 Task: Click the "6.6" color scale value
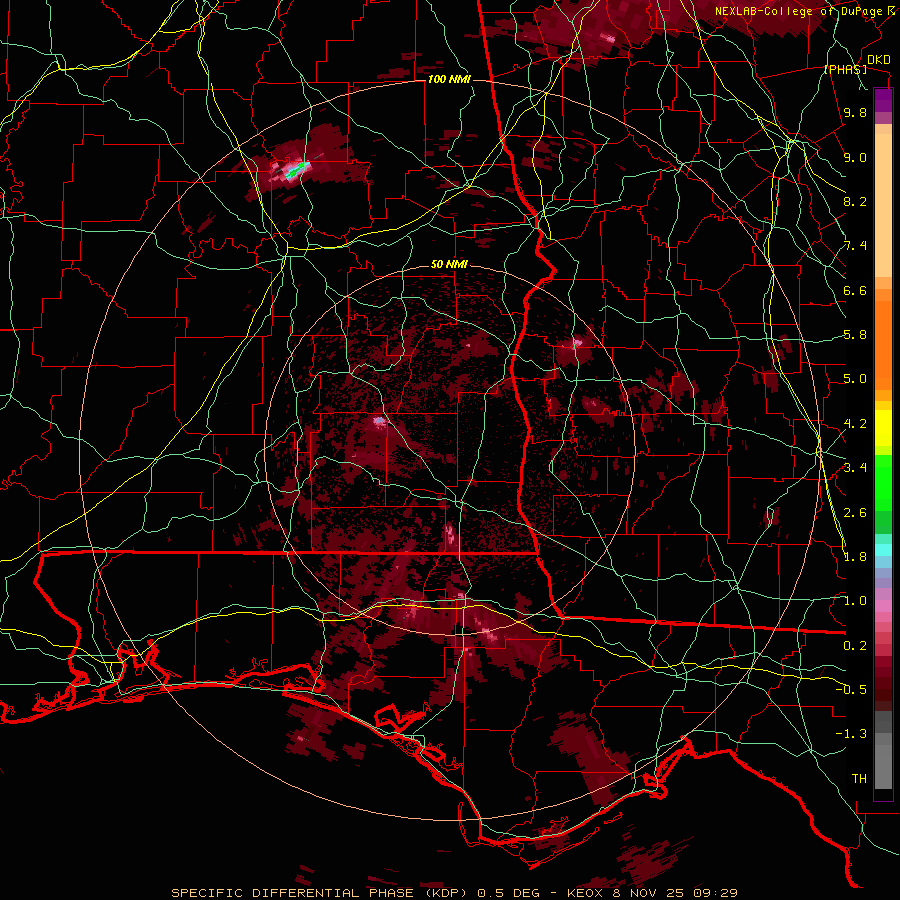point(855,290)
